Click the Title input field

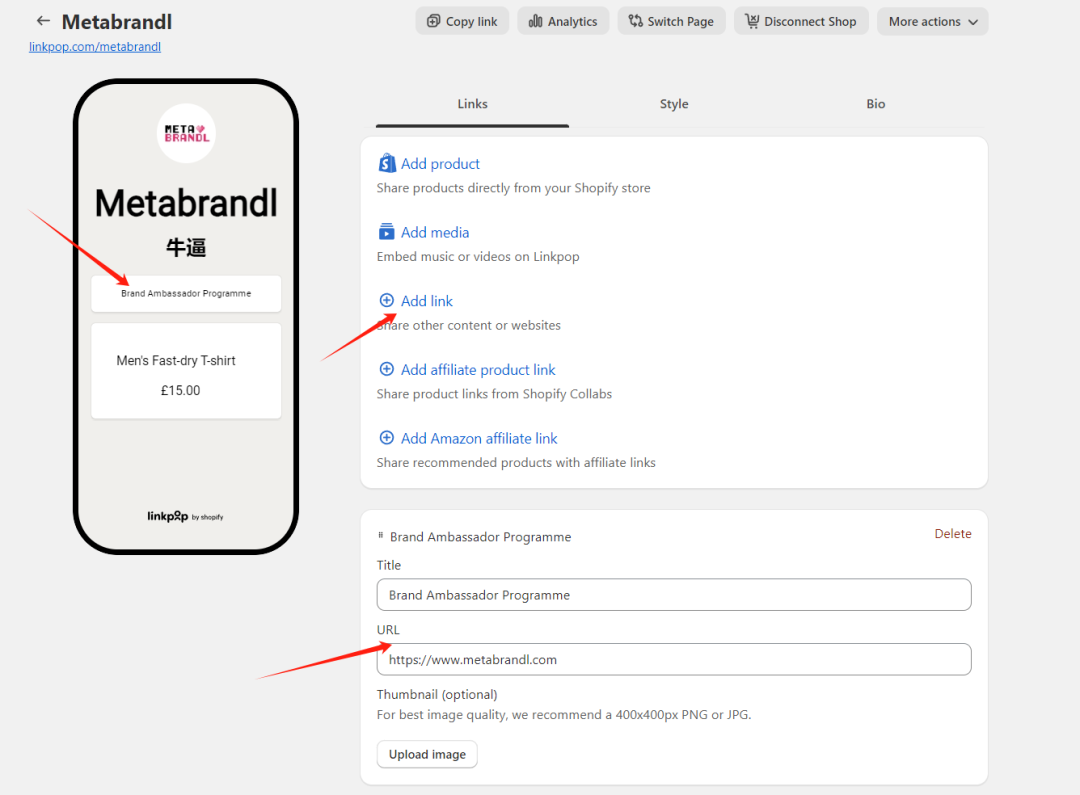(x=674, y=595)
